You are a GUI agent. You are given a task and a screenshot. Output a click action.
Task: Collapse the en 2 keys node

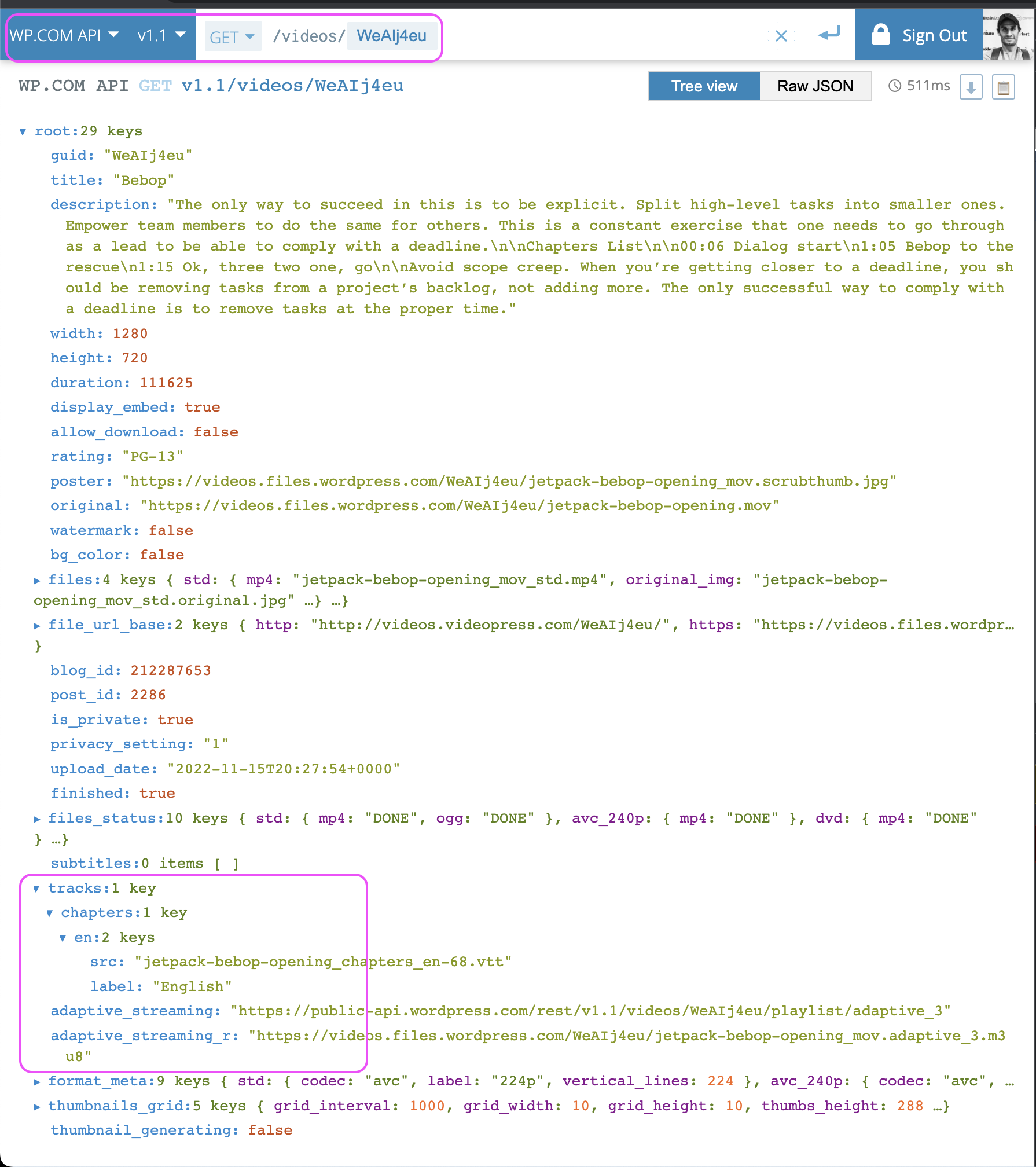point(63,938)
